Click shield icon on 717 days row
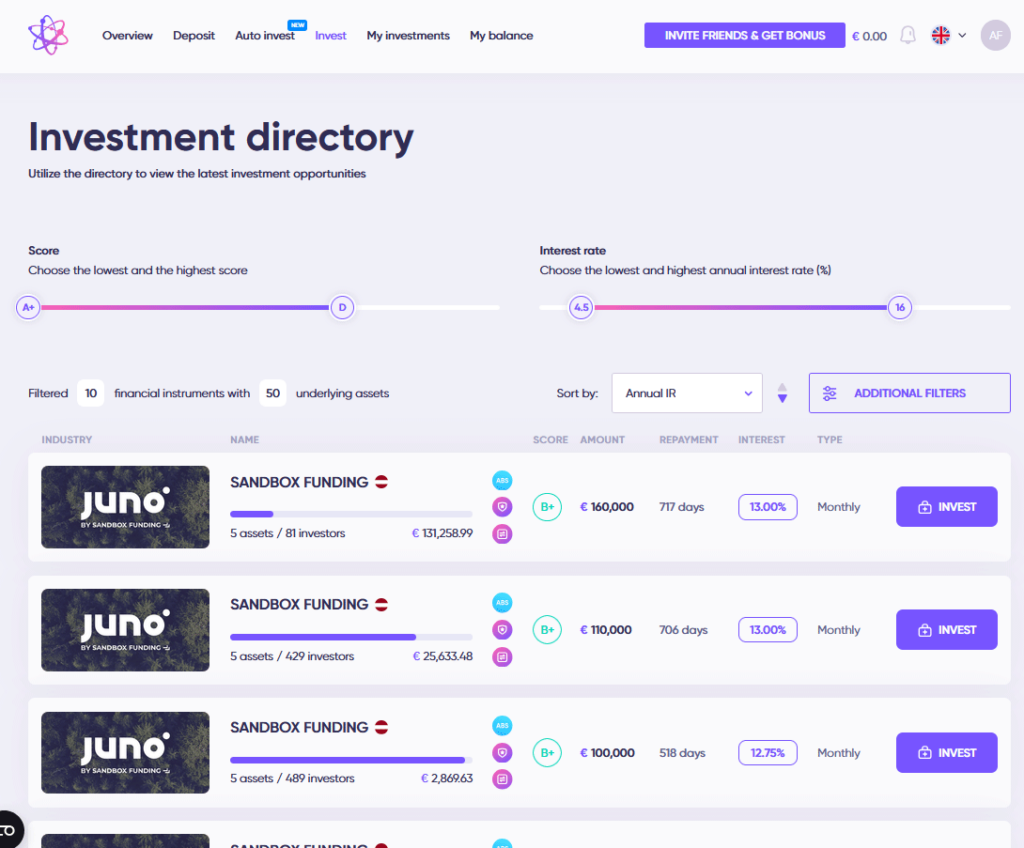The image size is (1024, 848). 502,506
